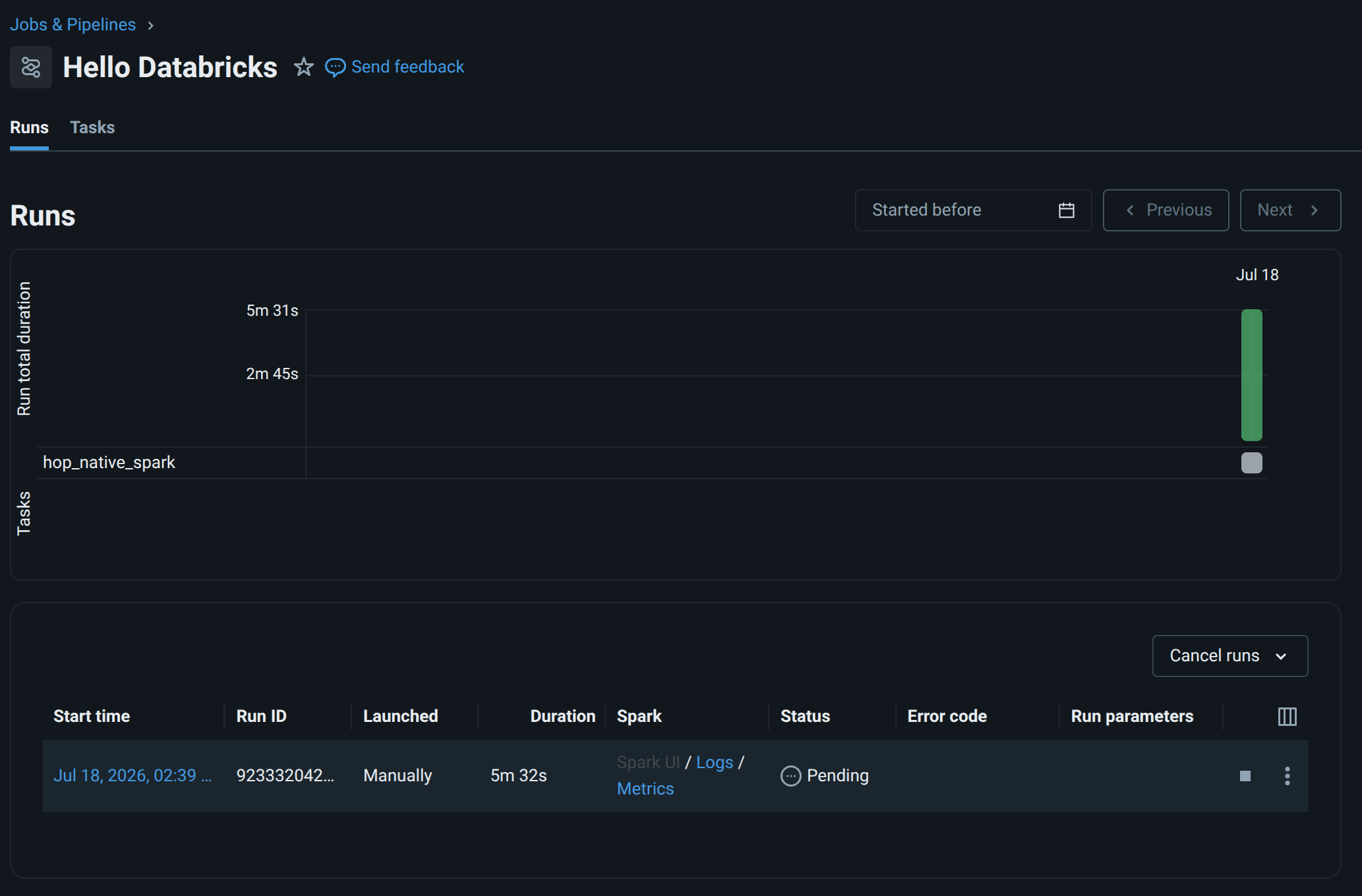Click the Error code column header
This screenshot has width=1362, height=896.
point(947,717)
